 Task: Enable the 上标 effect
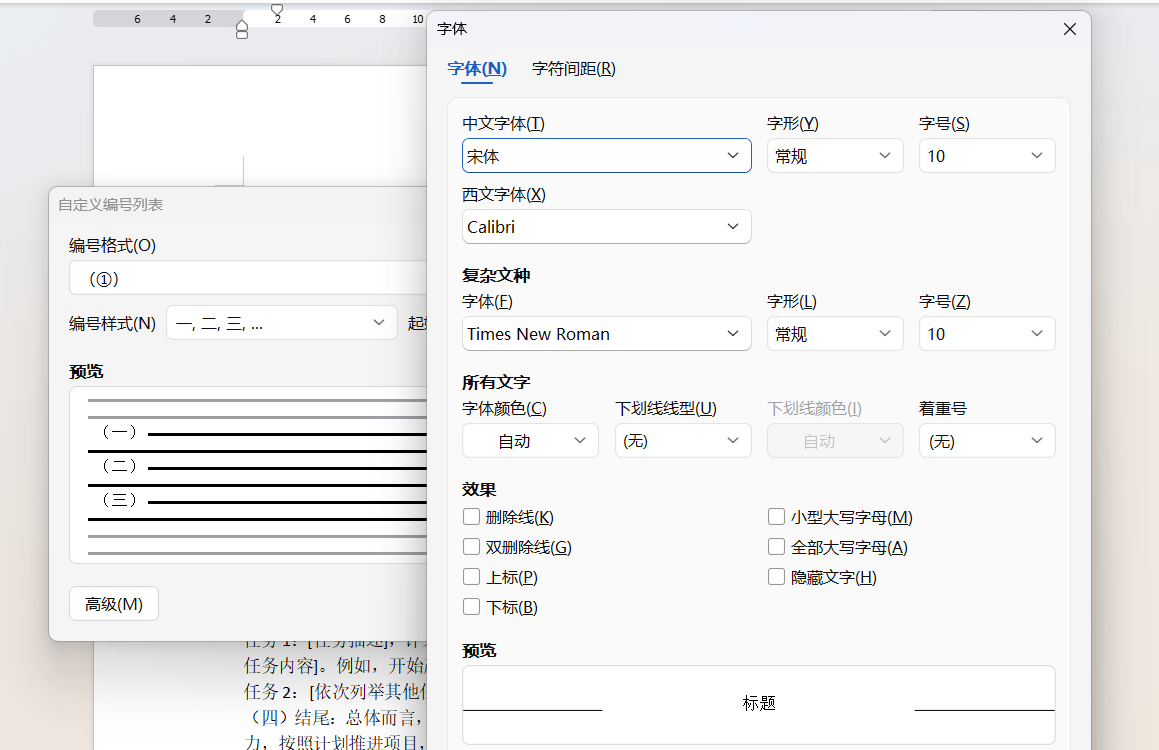coord(471,577)
